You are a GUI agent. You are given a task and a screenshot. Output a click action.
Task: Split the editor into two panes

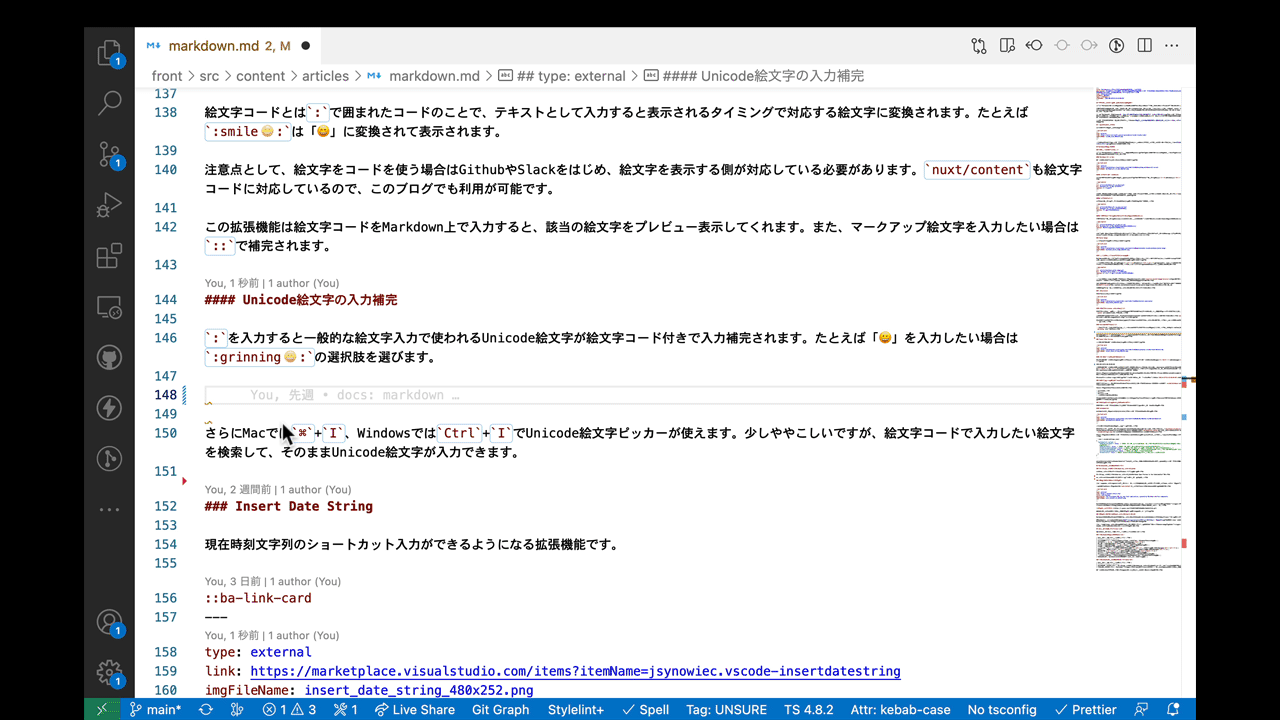pos(1143,45)
